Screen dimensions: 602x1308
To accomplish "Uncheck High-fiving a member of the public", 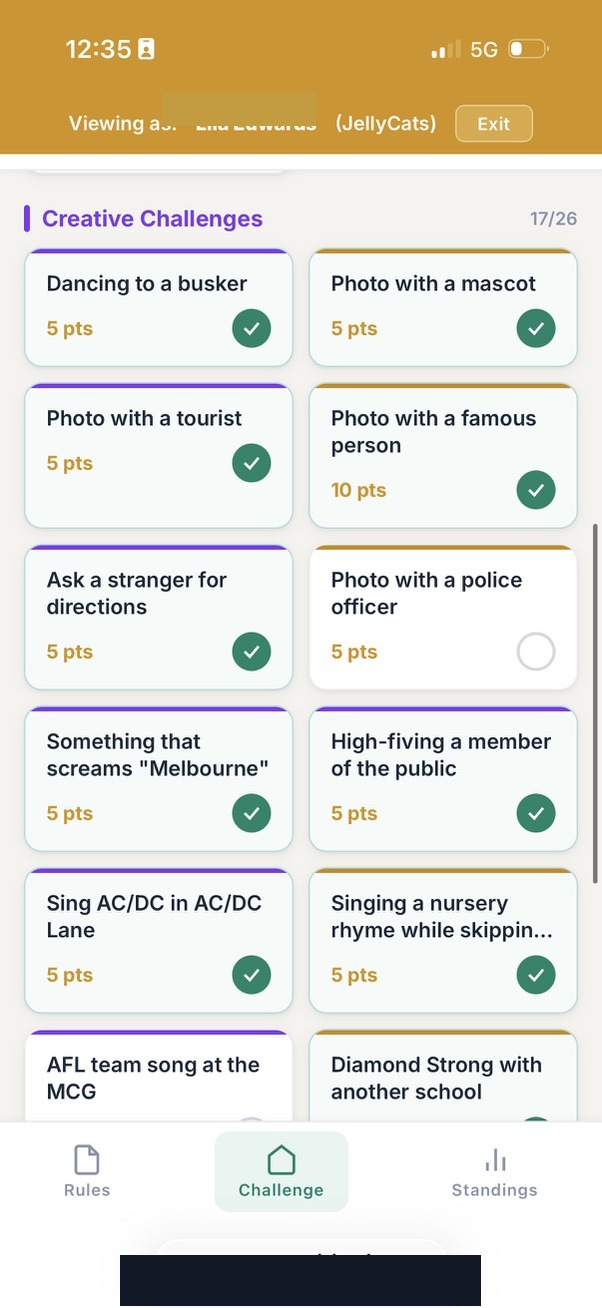I will [x=536, y=813].
